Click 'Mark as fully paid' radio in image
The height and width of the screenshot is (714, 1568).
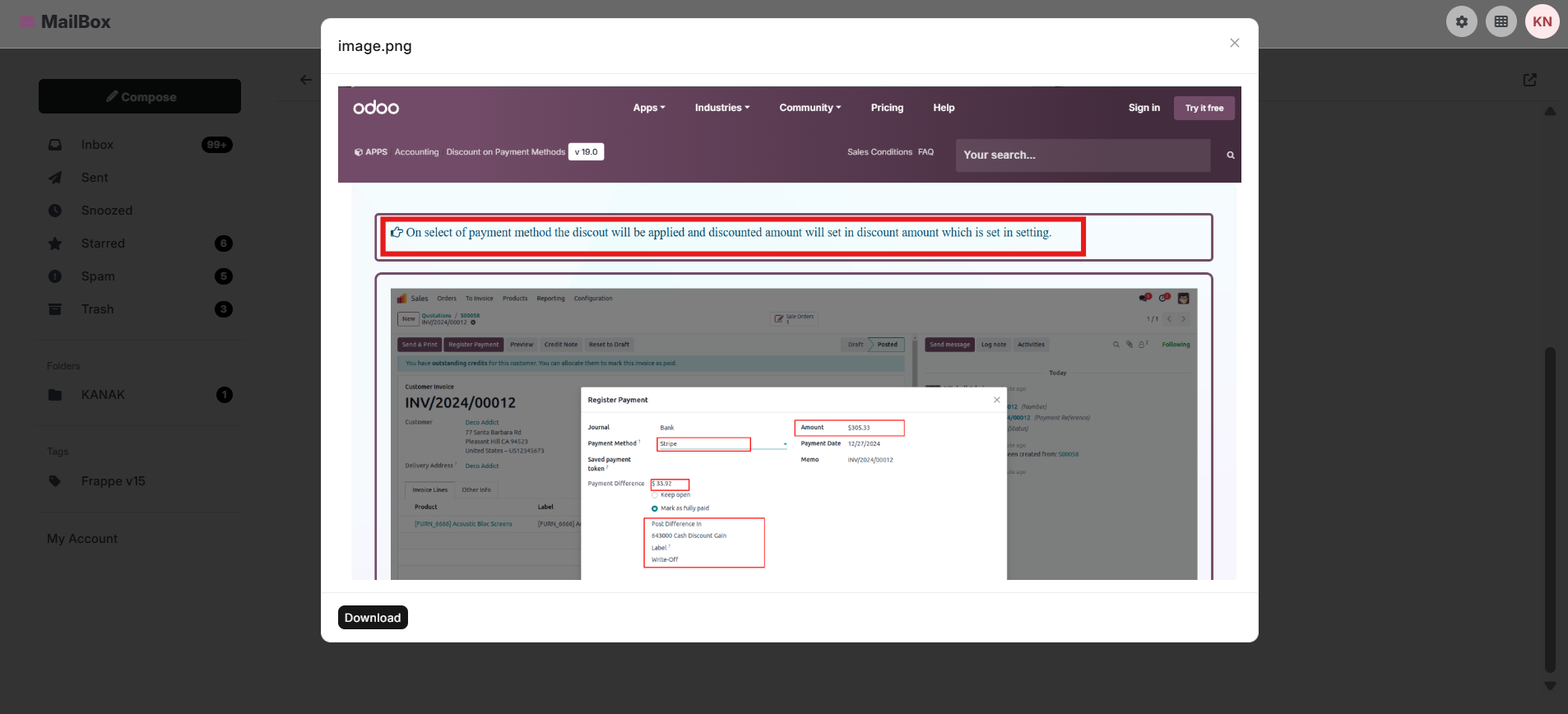(655, 508)
